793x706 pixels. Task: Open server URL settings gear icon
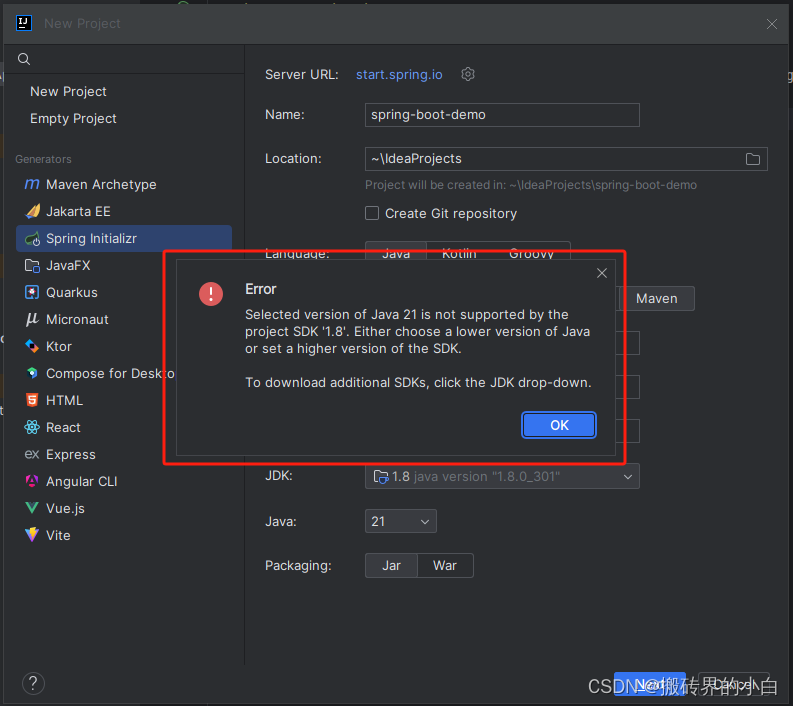[x=468, y=74]
